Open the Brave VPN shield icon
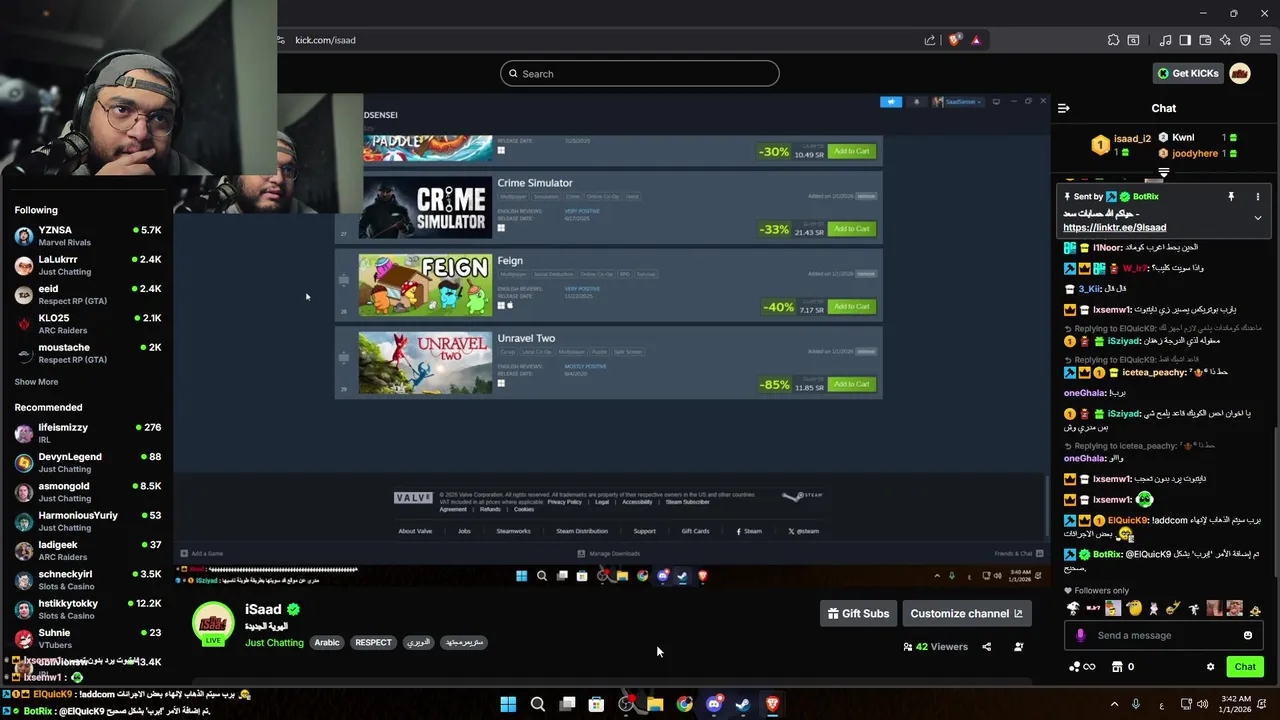The image size is (1280, 720). tap(1245, 40)
